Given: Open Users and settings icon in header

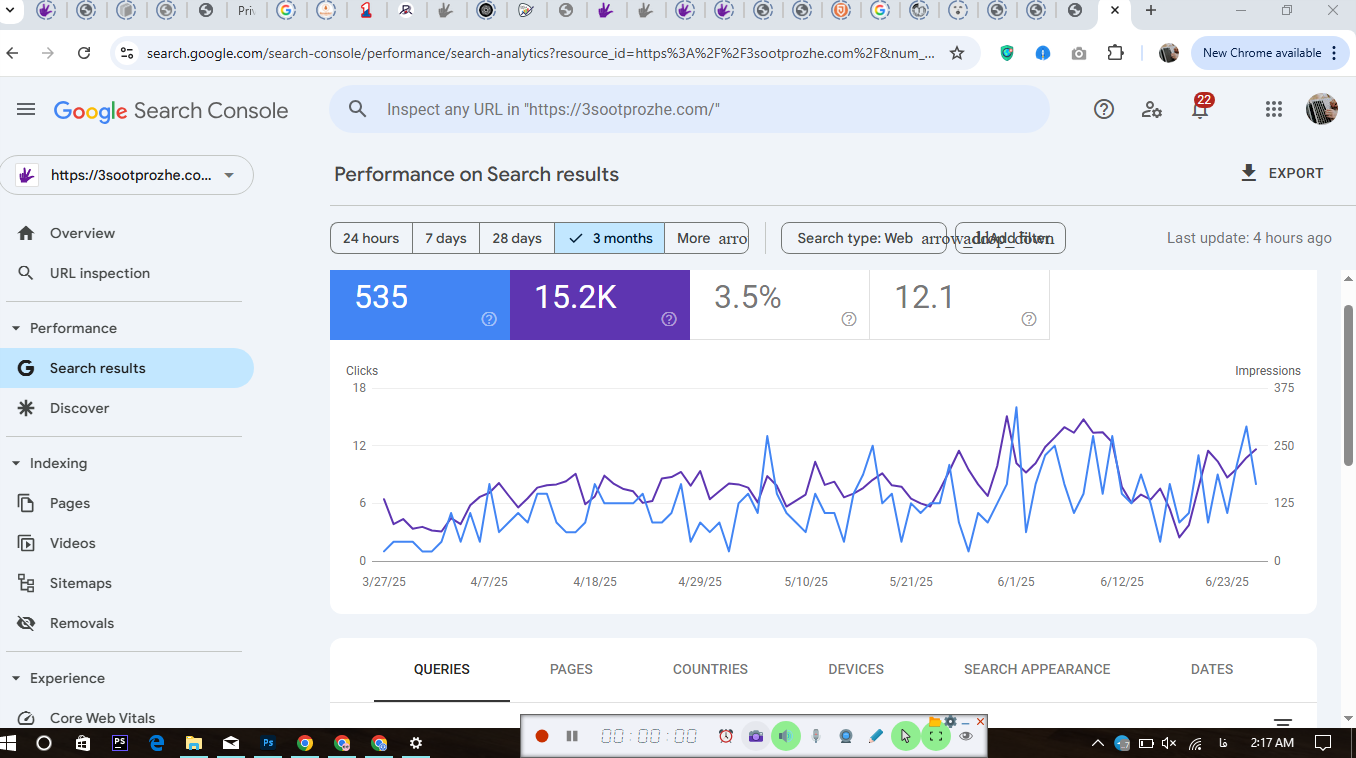Looking at the screenshot, I should pos(1152,110).
